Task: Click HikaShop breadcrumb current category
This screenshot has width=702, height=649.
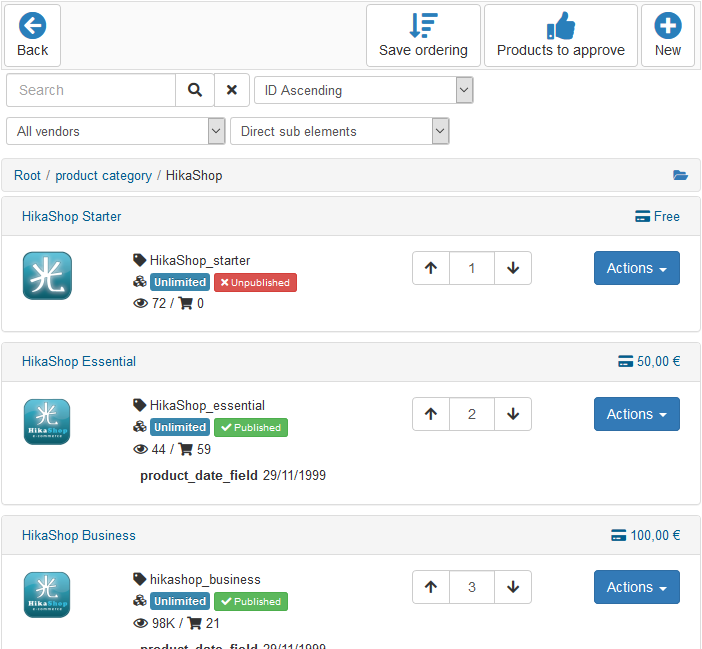Action: point(194,175)
